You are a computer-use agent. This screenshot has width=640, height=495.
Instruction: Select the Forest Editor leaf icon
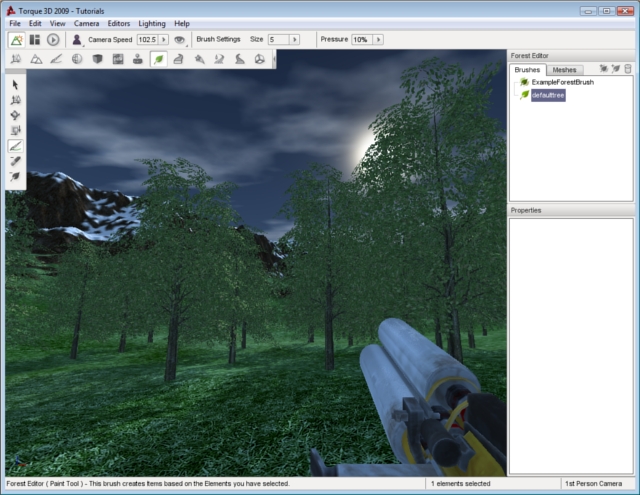point(158,59)
